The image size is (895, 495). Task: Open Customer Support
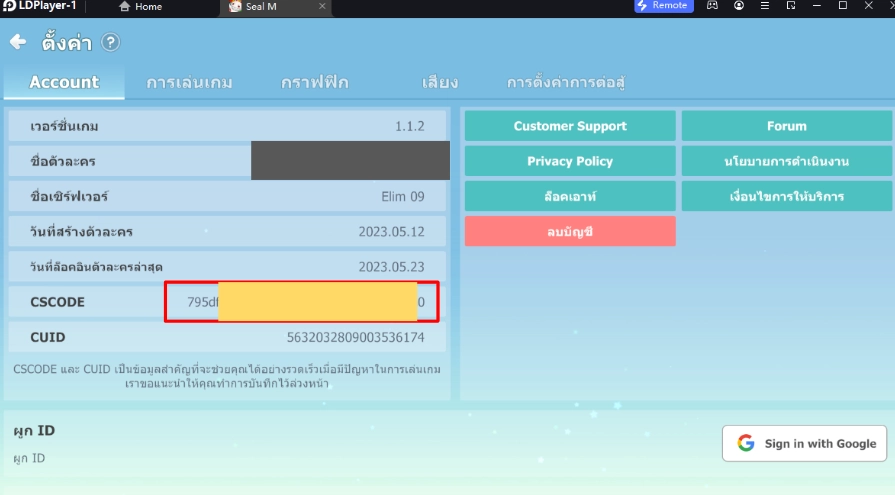(x=570, y=126)
